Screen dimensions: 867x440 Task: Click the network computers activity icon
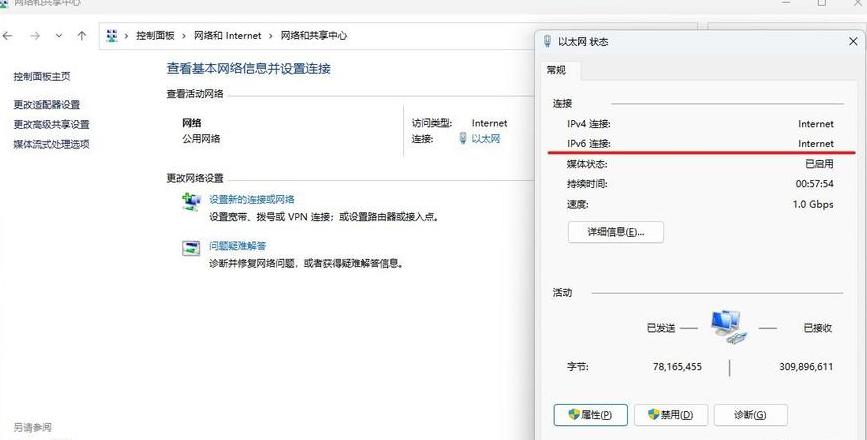[x=729, y=327]
